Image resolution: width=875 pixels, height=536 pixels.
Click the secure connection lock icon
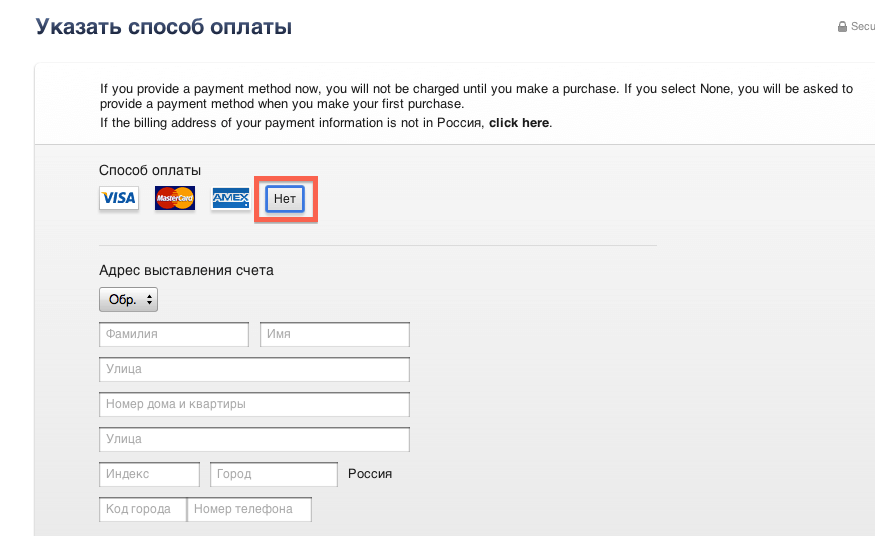842,26
